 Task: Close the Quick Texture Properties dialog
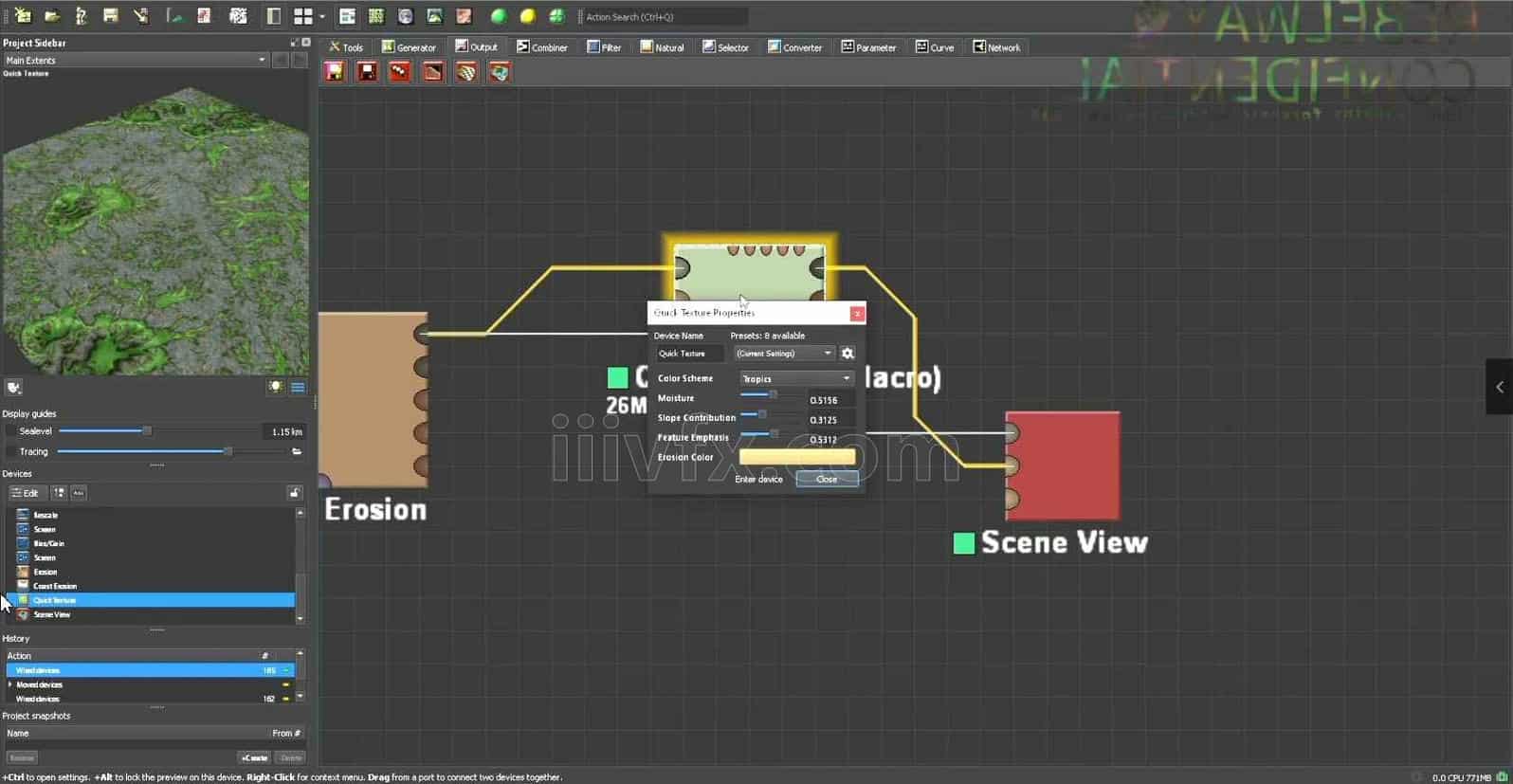(857, 314)
